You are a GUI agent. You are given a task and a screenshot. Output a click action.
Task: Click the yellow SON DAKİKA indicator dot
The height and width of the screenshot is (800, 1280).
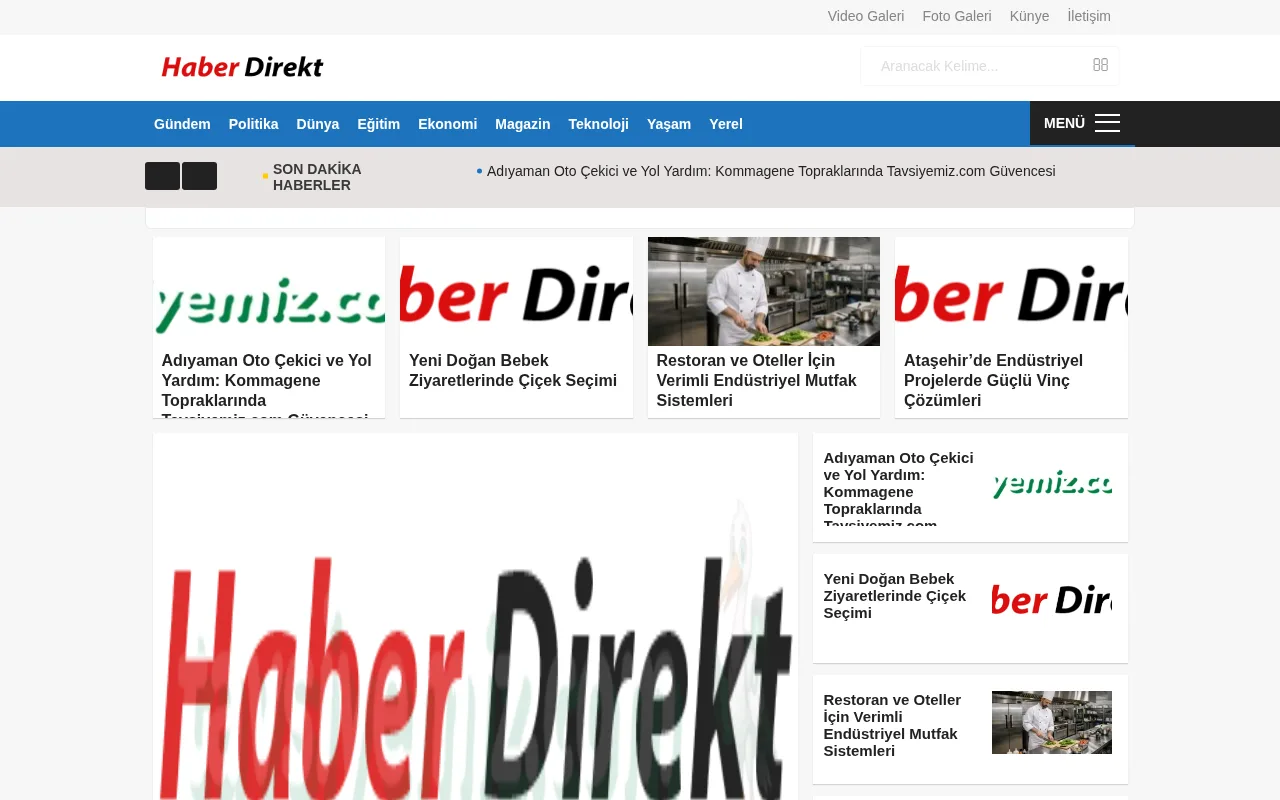tap(264, 175)
